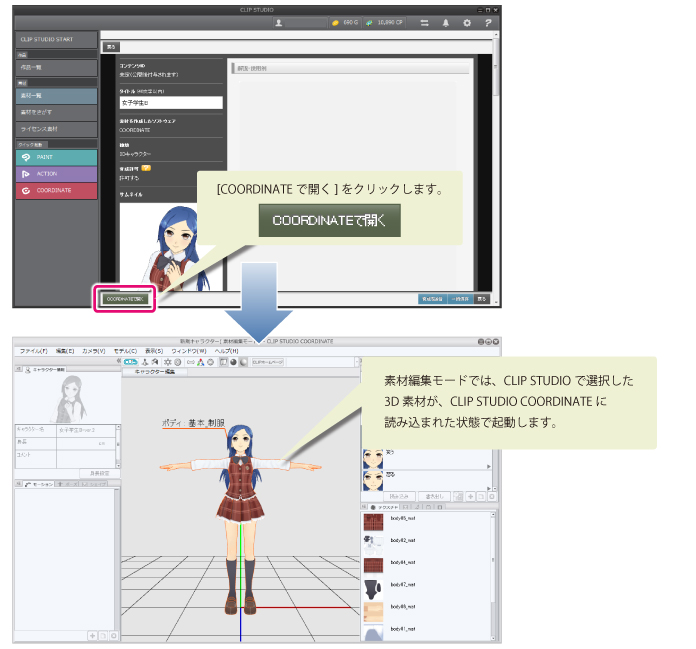The height and width of the screenshot is (649, 696).
Task: Toggle the wireframe display toolbar icon
Action: pos(223,362)
